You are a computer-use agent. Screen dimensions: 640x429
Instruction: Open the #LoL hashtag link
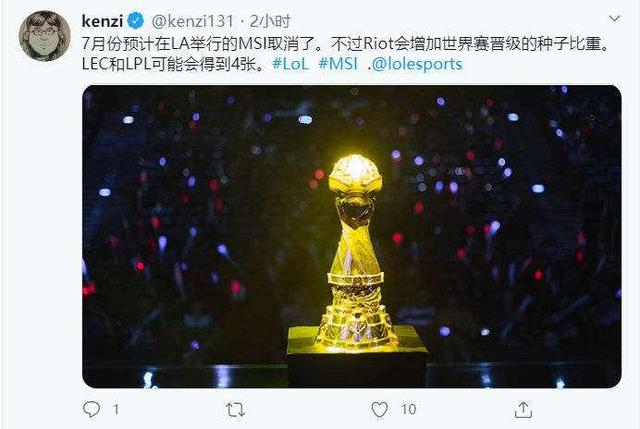291,64
